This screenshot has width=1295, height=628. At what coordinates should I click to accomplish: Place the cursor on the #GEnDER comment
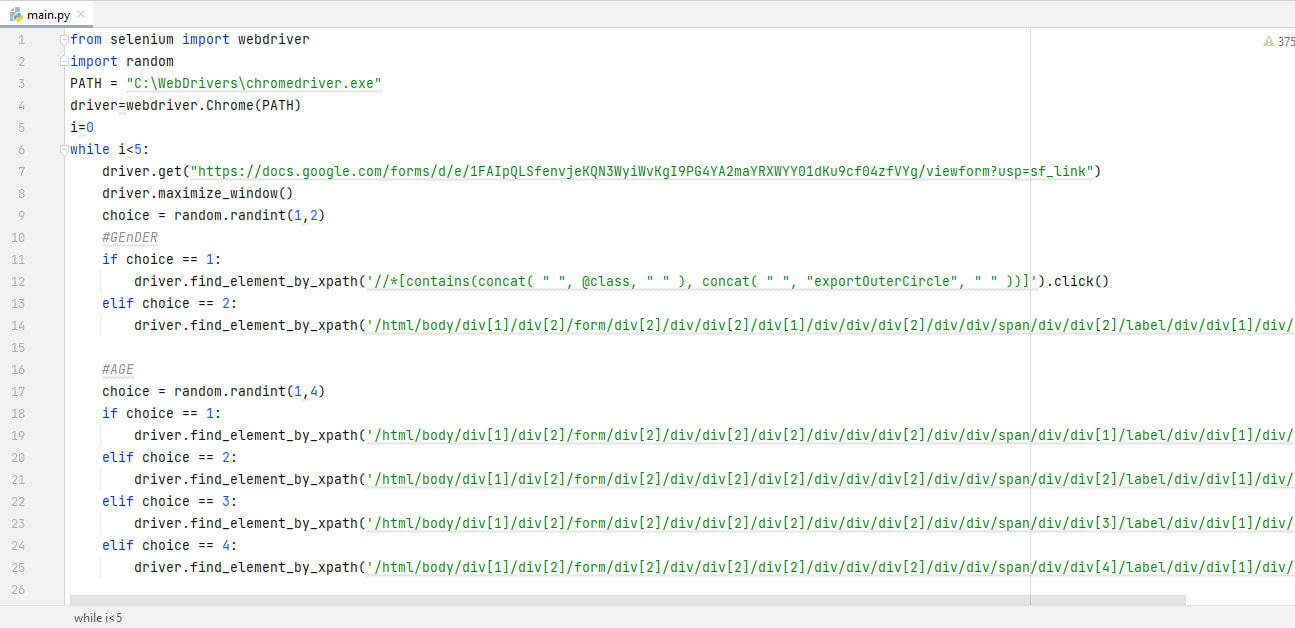coord(130,238)
